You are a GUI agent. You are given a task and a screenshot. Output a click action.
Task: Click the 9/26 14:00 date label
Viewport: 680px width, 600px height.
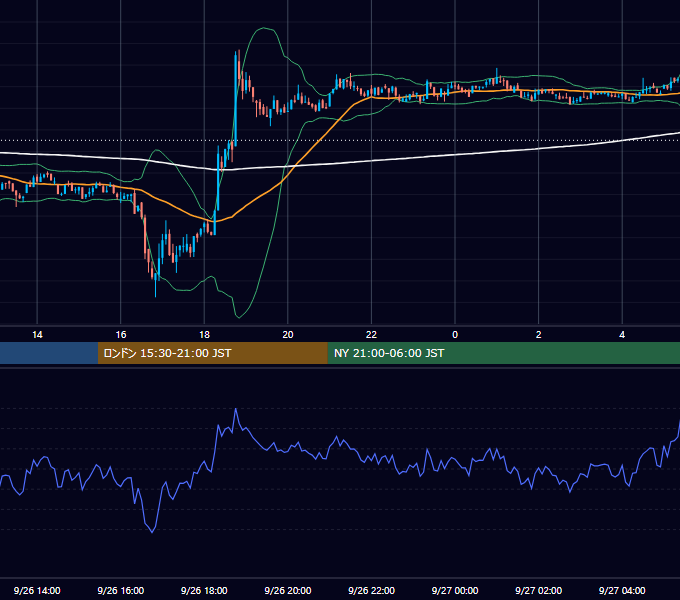(x=37, y=590)
